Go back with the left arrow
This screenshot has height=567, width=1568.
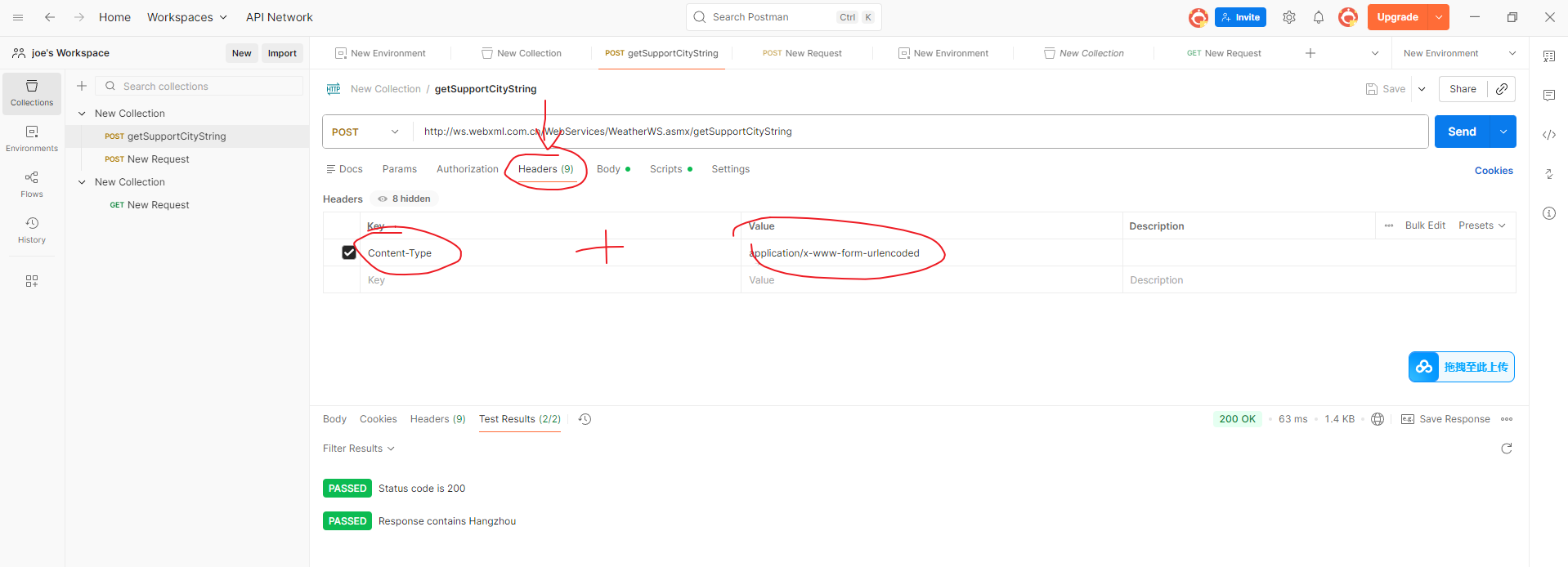pos(50,17)
